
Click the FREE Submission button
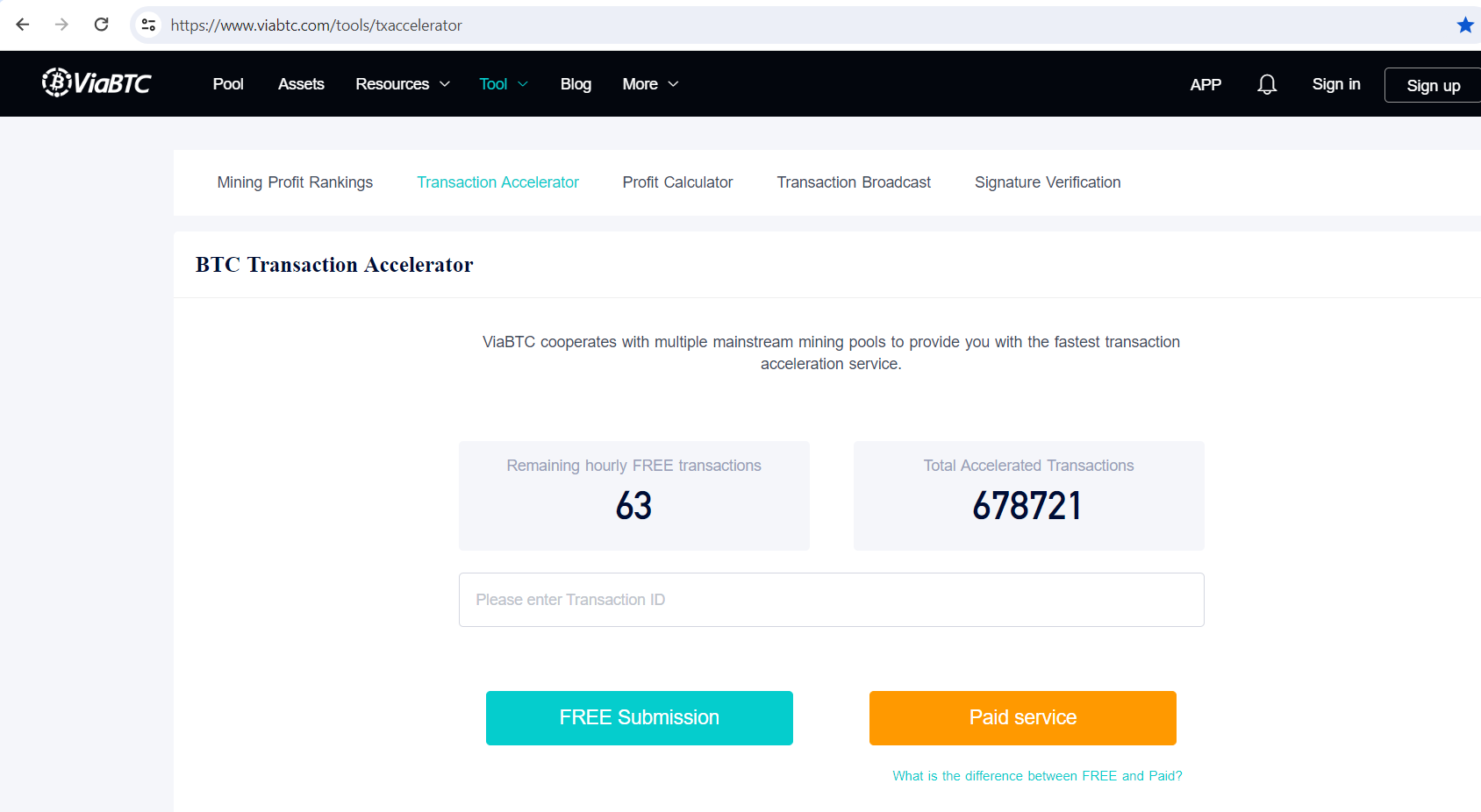coord(640,718)
